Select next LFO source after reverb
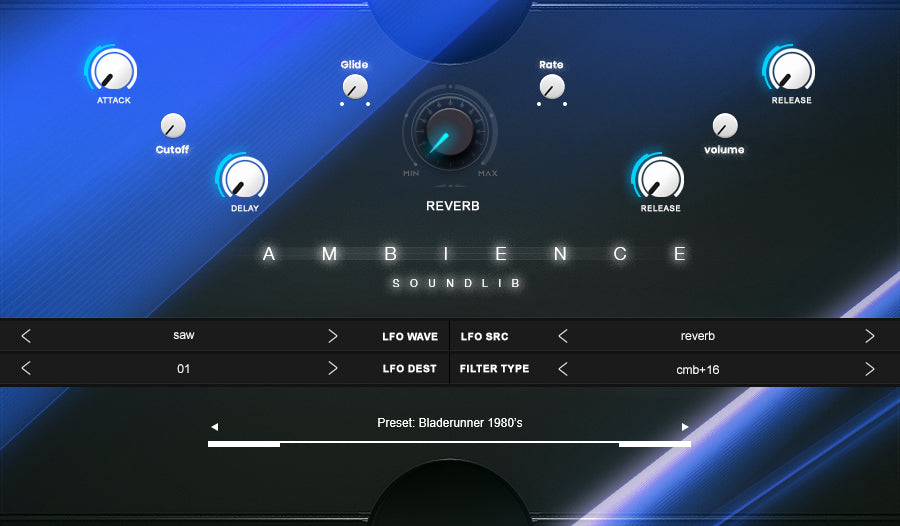Image resolution: width=900 pixels, height=526 pixels. 870,336
